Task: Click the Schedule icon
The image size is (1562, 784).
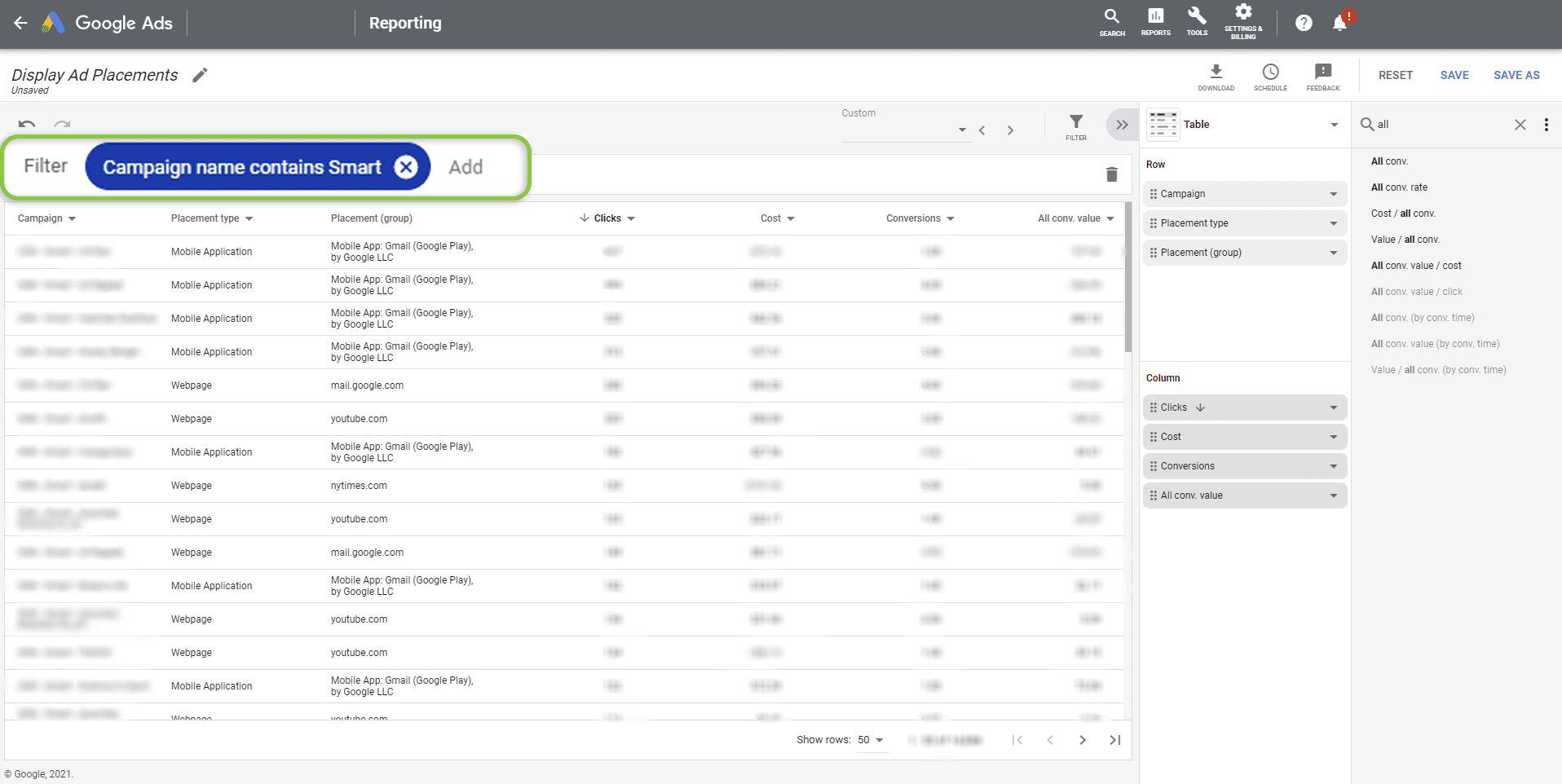Action: point(1270,72)
